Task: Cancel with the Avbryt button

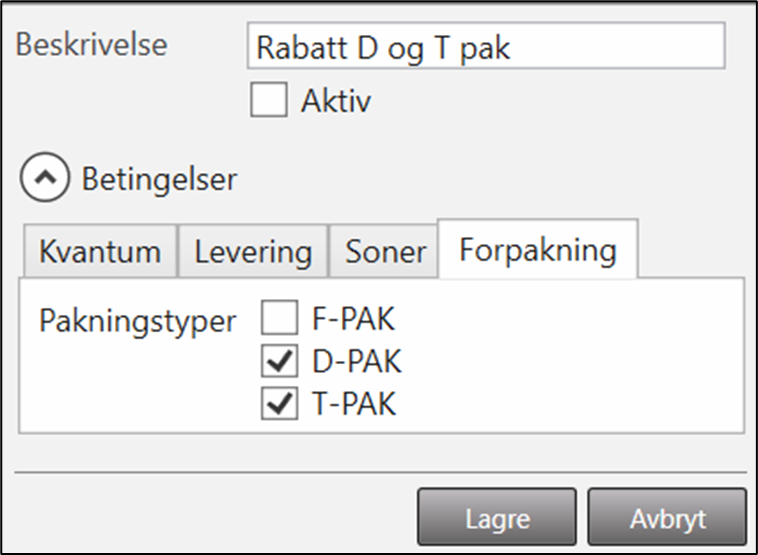Action: (x=667, y=520)
